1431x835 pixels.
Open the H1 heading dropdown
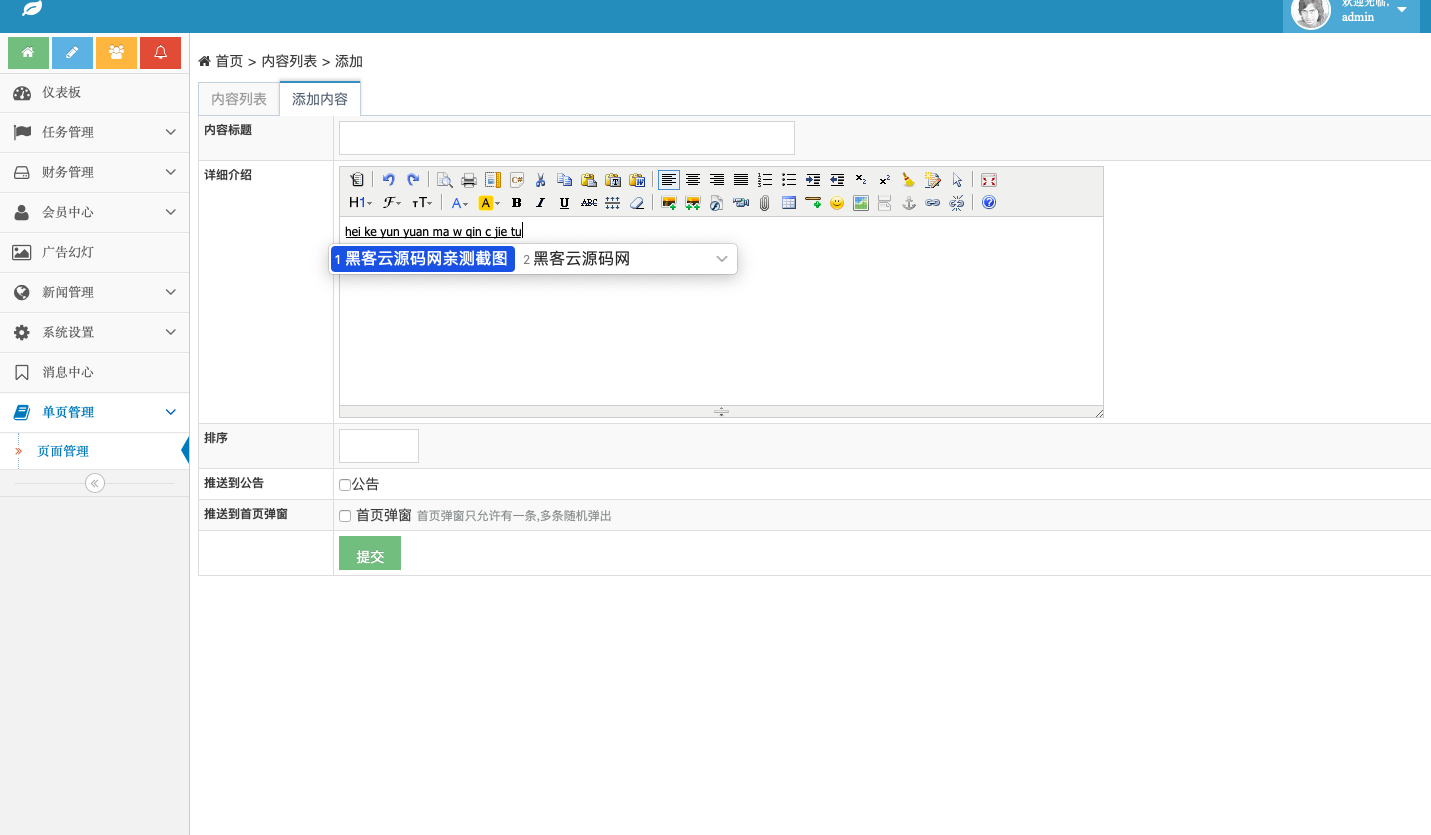coord(360,203)
